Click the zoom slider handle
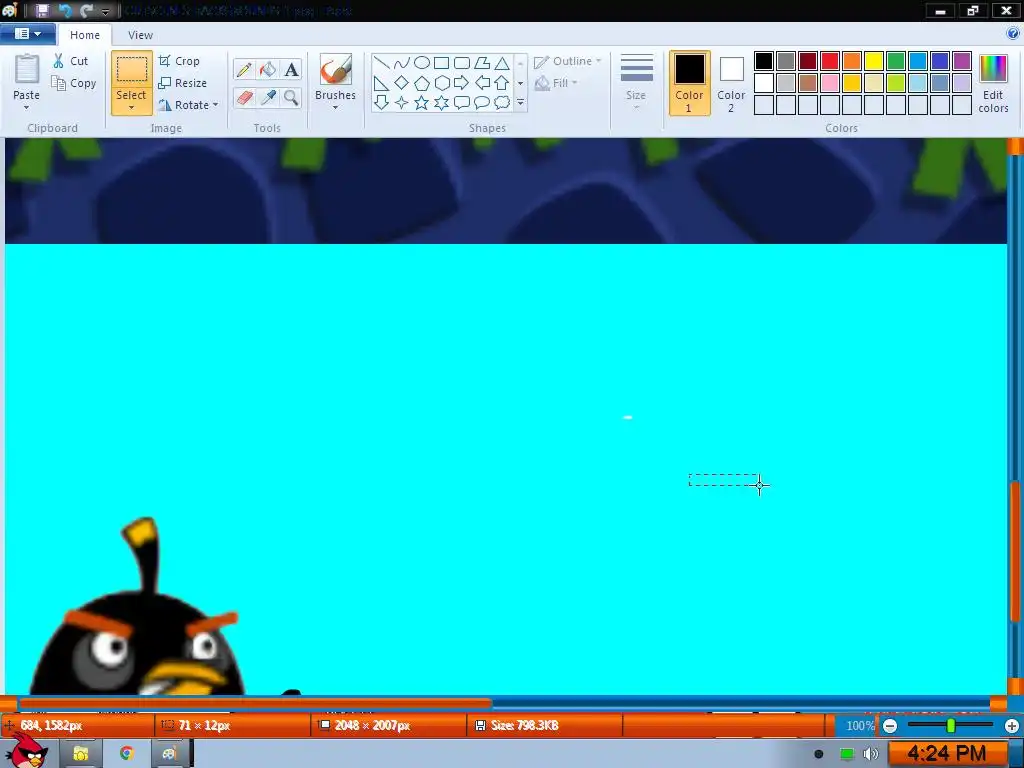Screen dimensions: 1024x768 (x=951, y=725)
